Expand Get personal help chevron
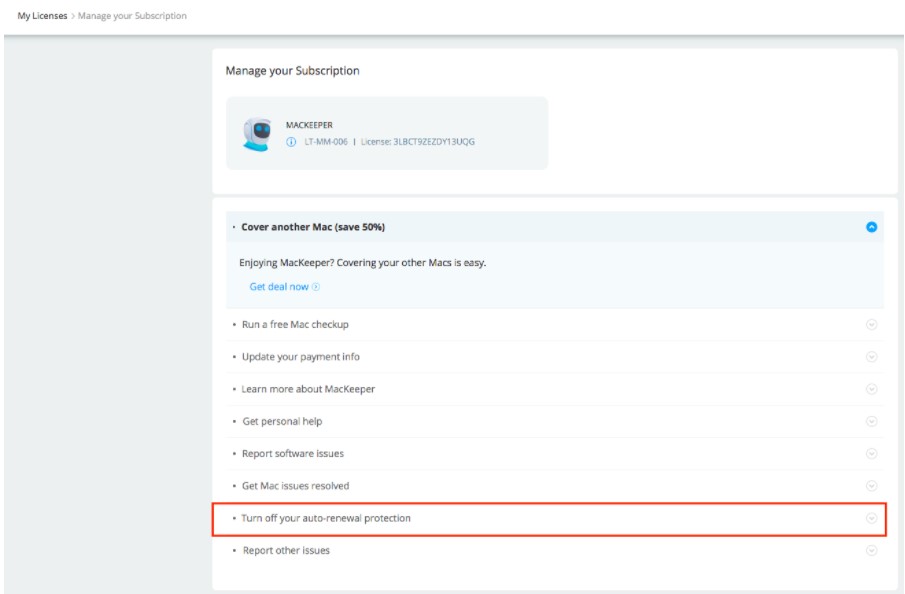The image size is (905, 594). 872,421
